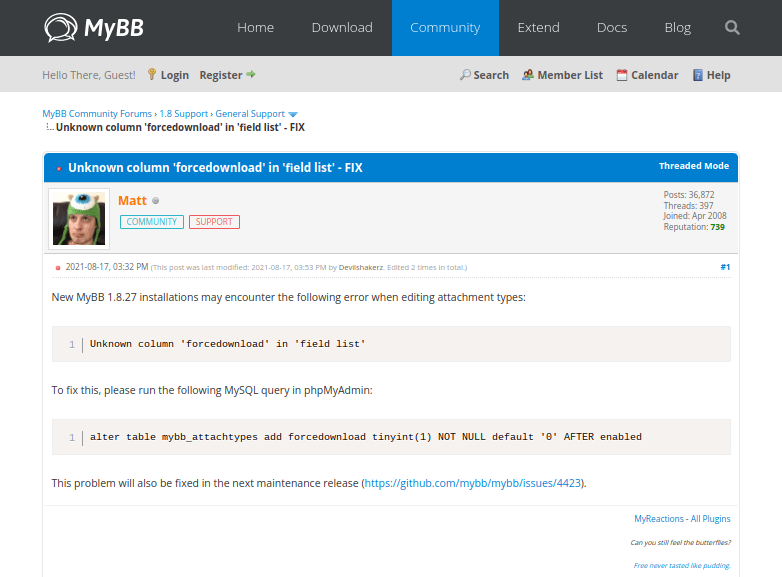This screenshot has width=782, height=577.
Task: Open Matt's user profile name
Action: 132,200
